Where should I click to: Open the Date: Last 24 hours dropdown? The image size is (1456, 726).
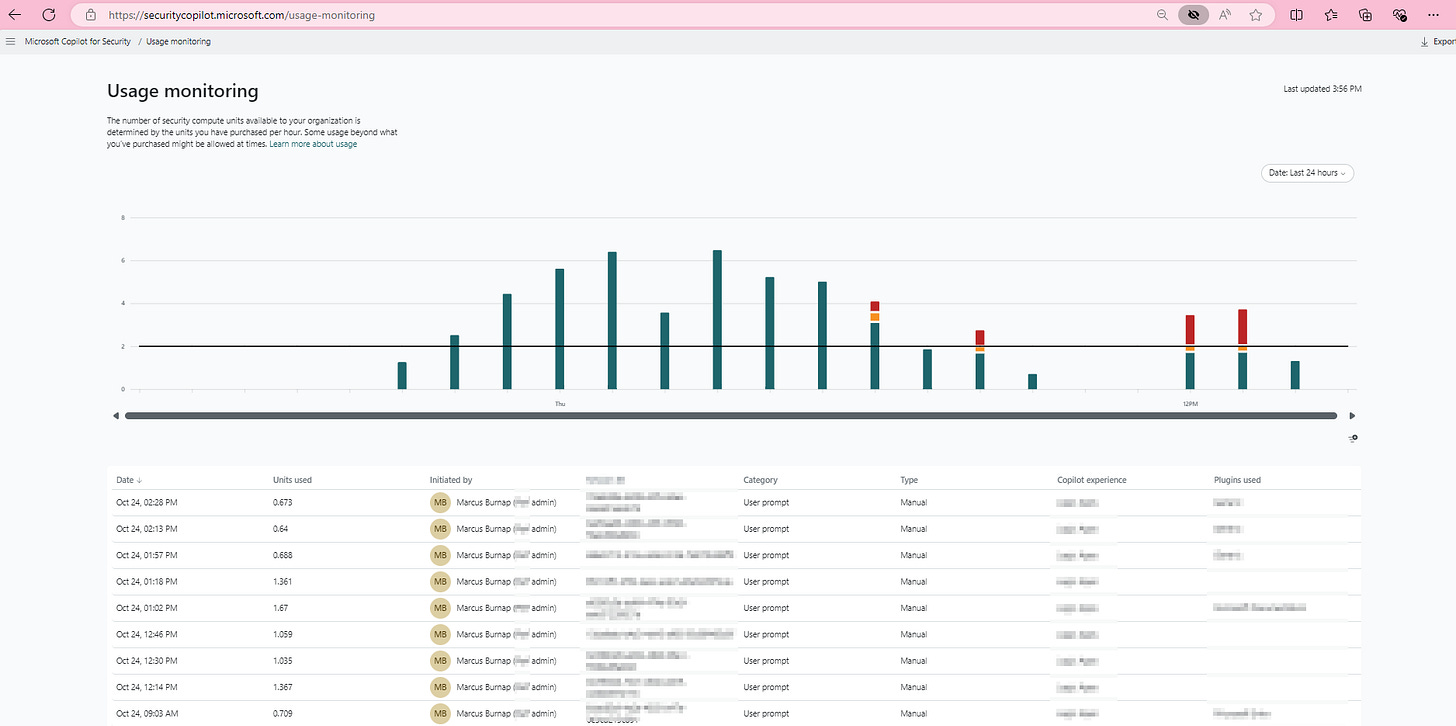pos(1307,173)
